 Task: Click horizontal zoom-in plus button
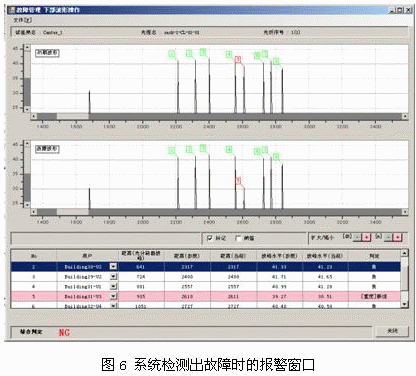tap(366, 237)
